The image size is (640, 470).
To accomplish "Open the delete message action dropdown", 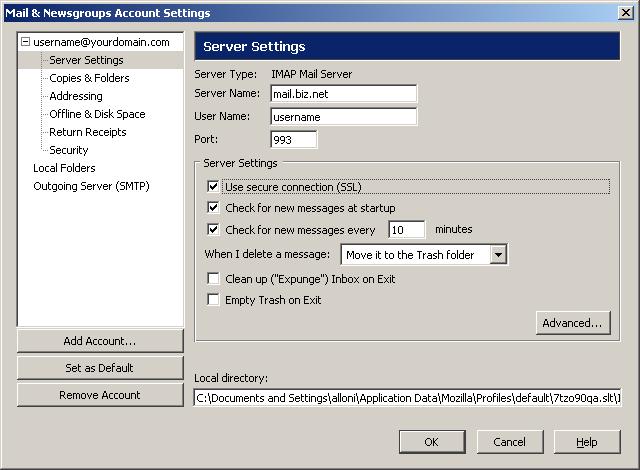I will 498,255.
